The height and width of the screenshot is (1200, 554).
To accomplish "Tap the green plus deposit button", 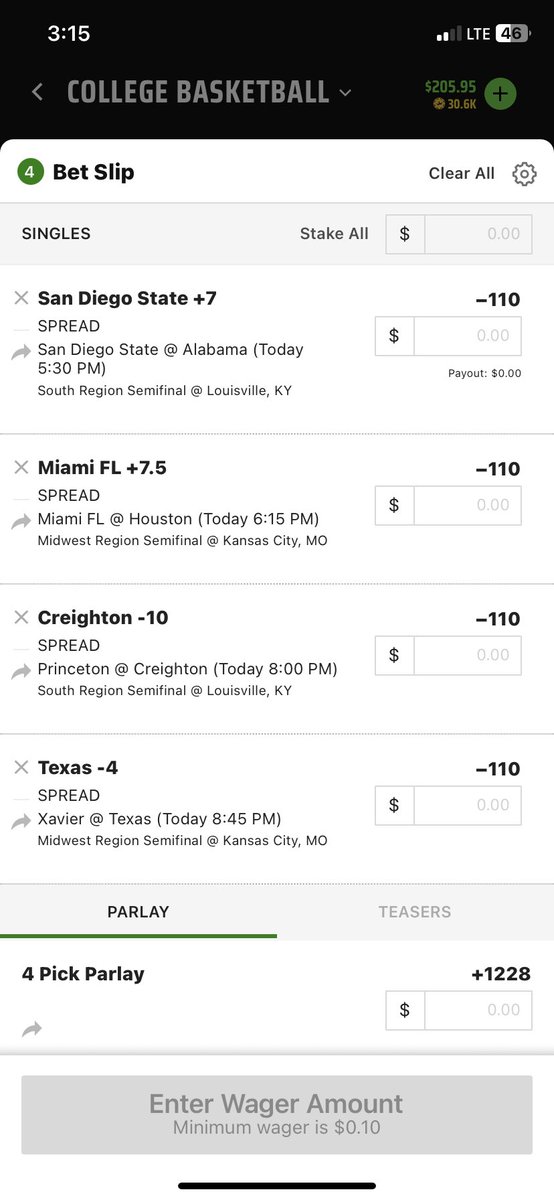I will [500, 95].
